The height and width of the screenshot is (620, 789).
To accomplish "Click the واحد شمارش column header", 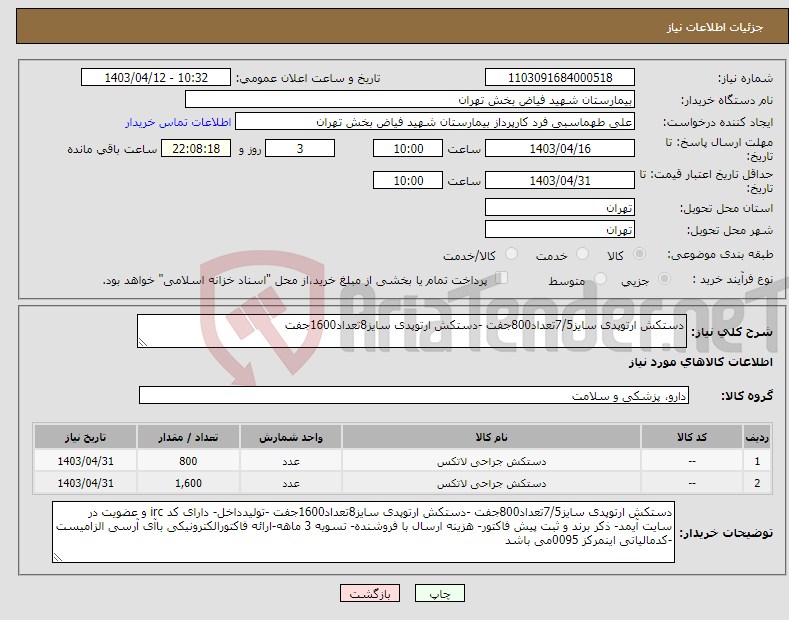I will [291, 437].
